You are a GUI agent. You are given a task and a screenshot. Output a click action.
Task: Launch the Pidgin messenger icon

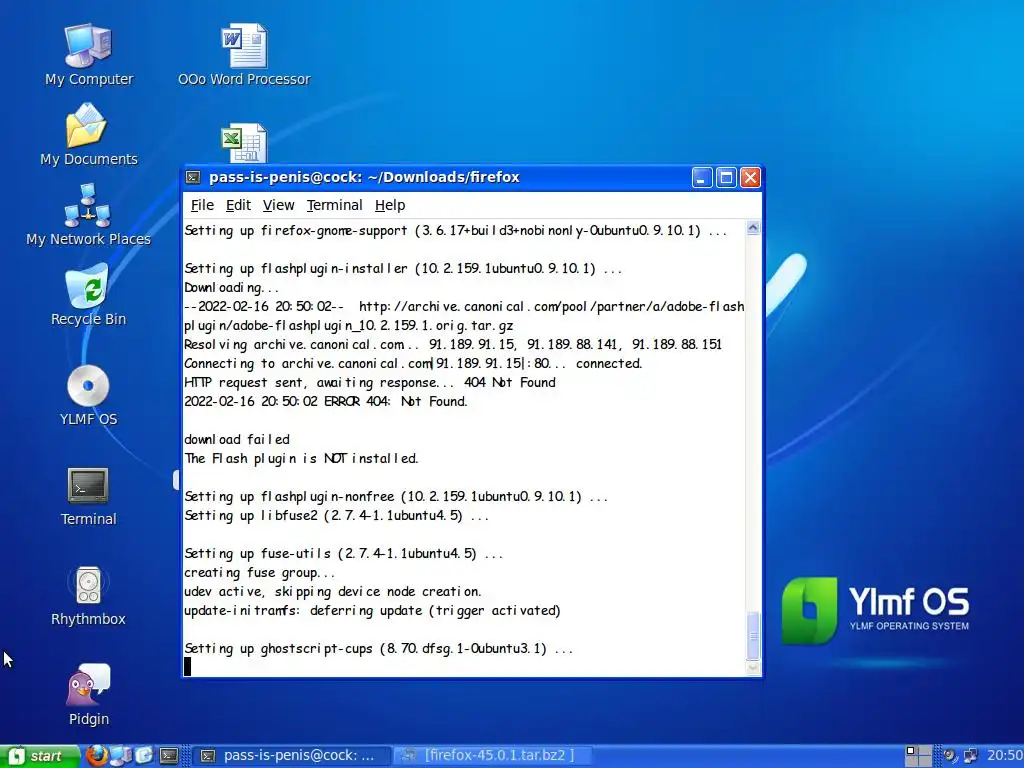(x=88, y=695)
